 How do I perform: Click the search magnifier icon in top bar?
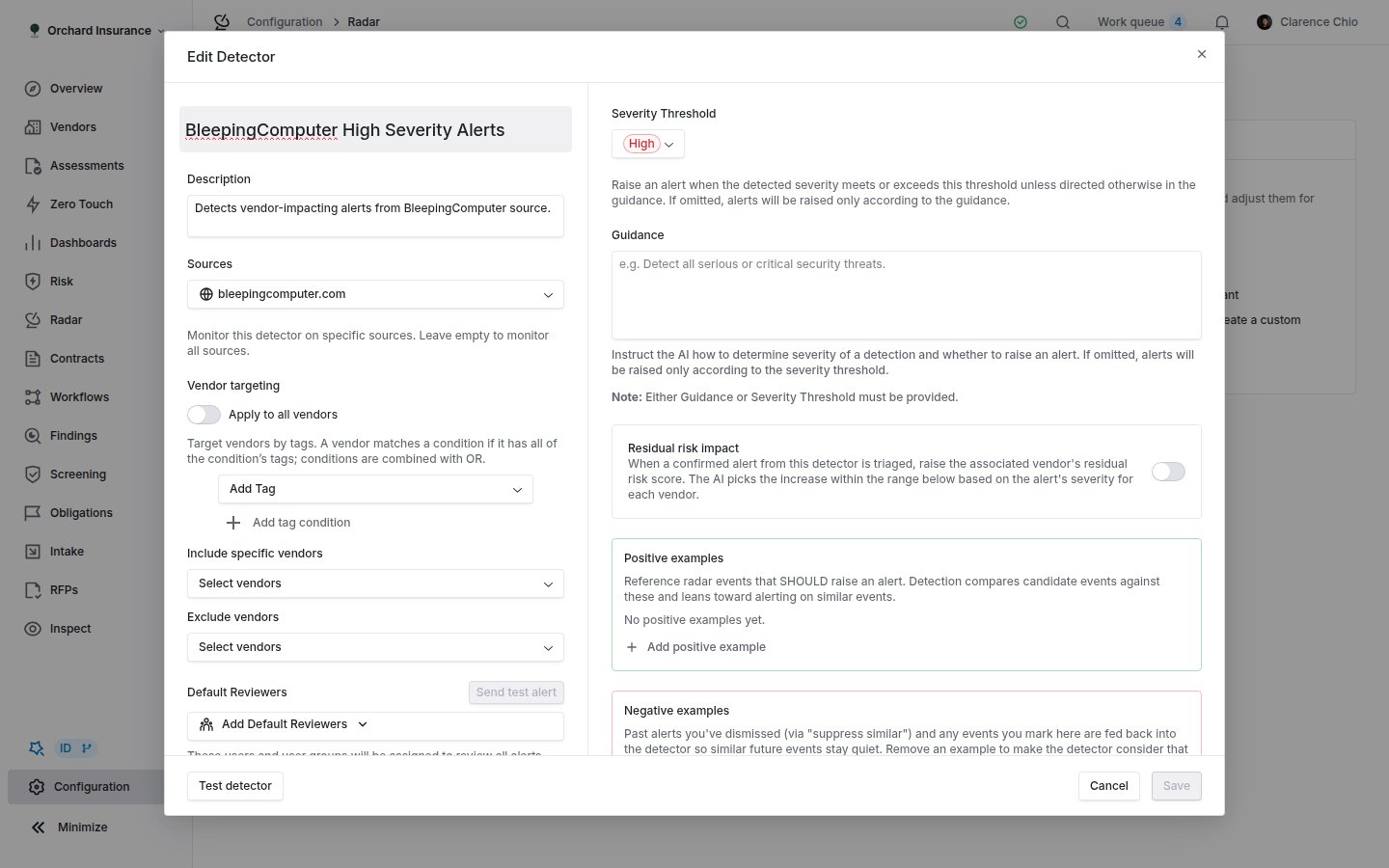coord(1063,22)
